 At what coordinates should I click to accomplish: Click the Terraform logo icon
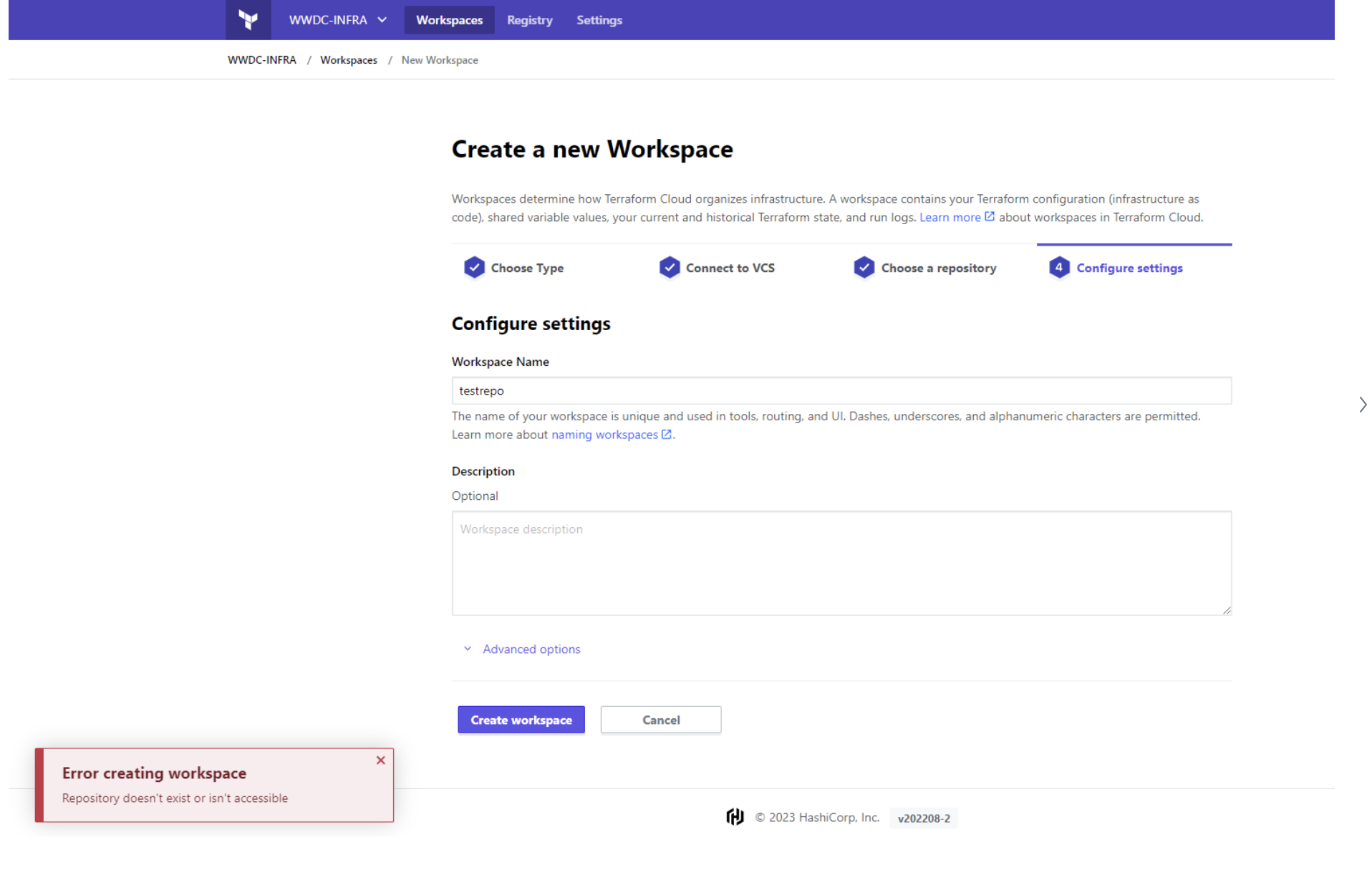[248, 20]
